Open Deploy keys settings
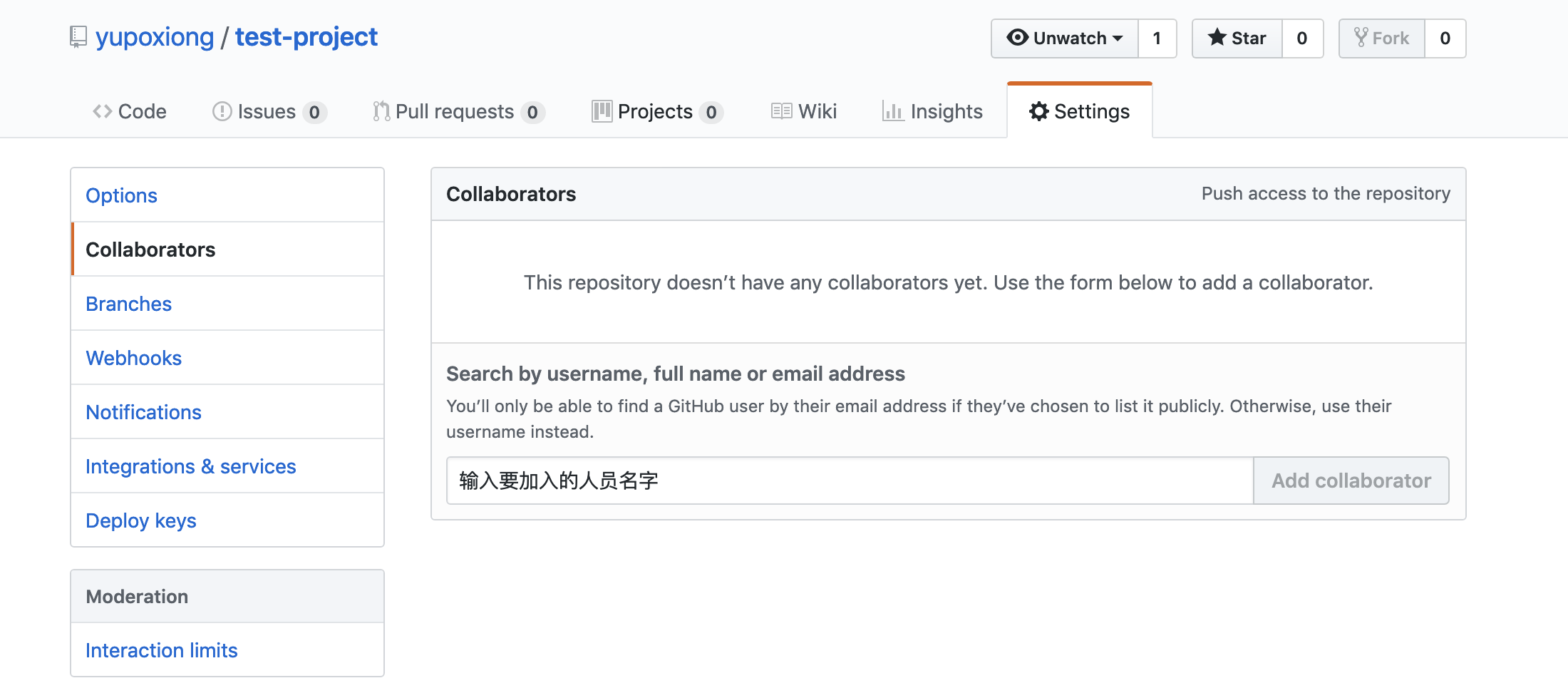 tap(227, 520)
